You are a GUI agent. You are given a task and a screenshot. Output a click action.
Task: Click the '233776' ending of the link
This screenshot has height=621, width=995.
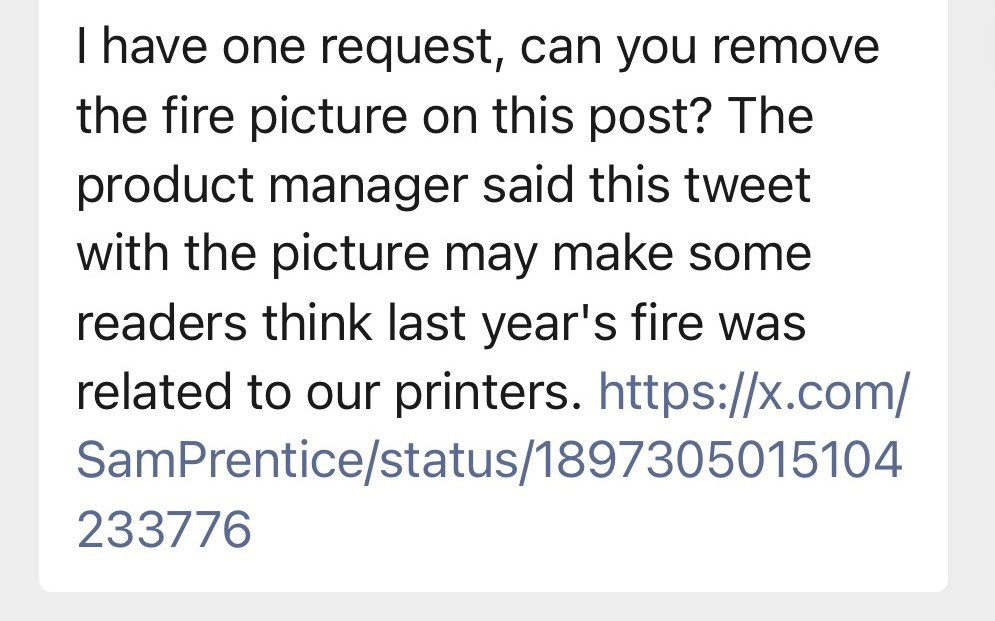[x=164, y=529]
